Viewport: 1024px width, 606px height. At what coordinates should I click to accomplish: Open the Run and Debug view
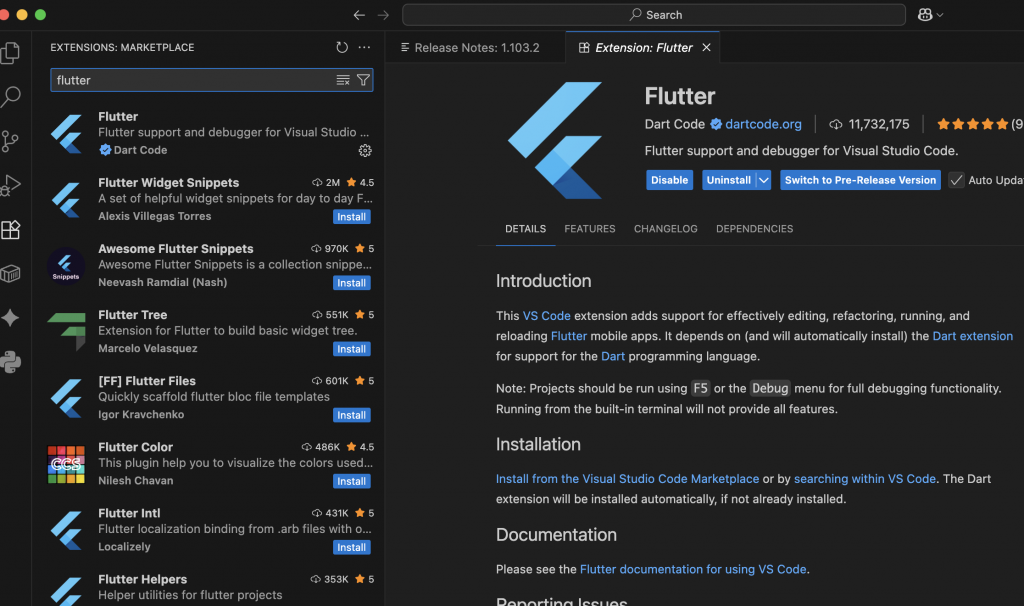click(11, 185)
